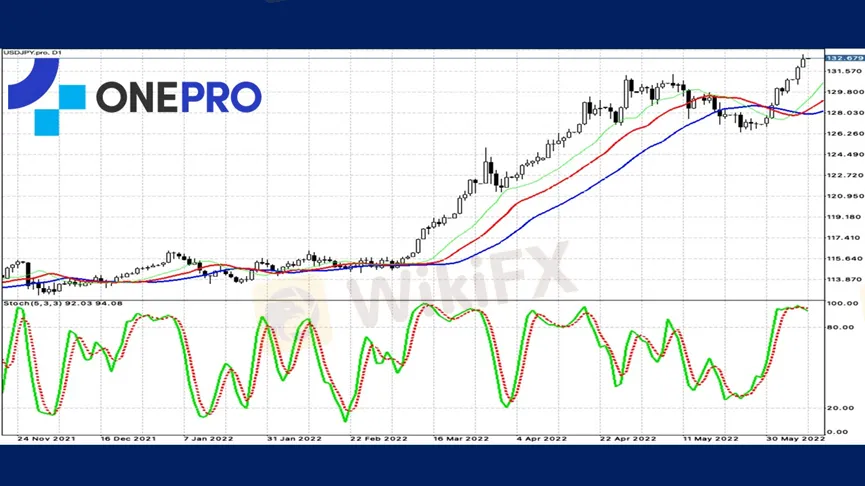This screenshot has height=486, width=865.
Task: Click the 24 Nov 2021 date label
Action: pyautogui.click(x=46, y=439)
